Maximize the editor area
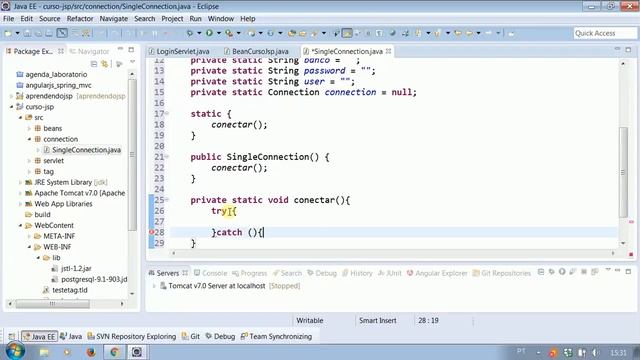Viewport: 640px width, 360px height. pyautogui.click(x=628, y=50)
